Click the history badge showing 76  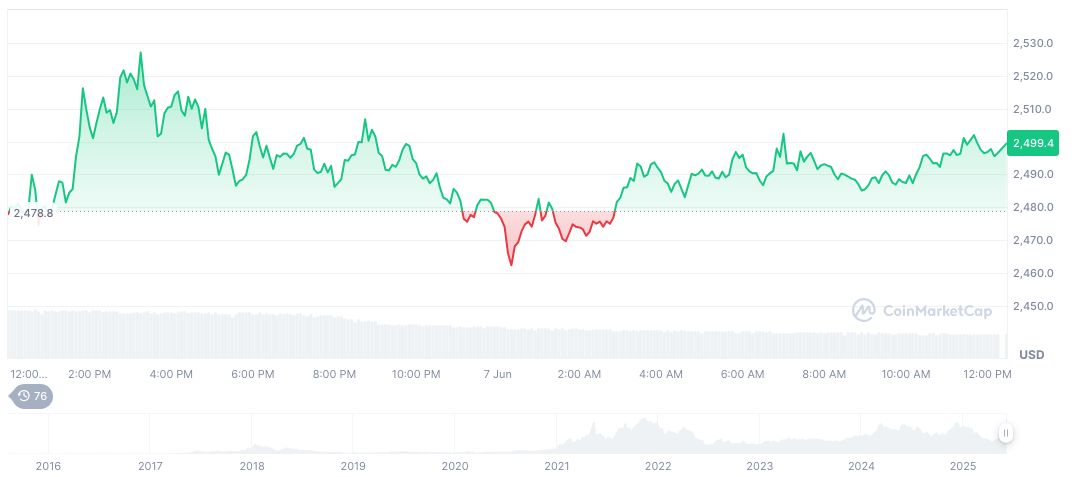coord(32,396)
